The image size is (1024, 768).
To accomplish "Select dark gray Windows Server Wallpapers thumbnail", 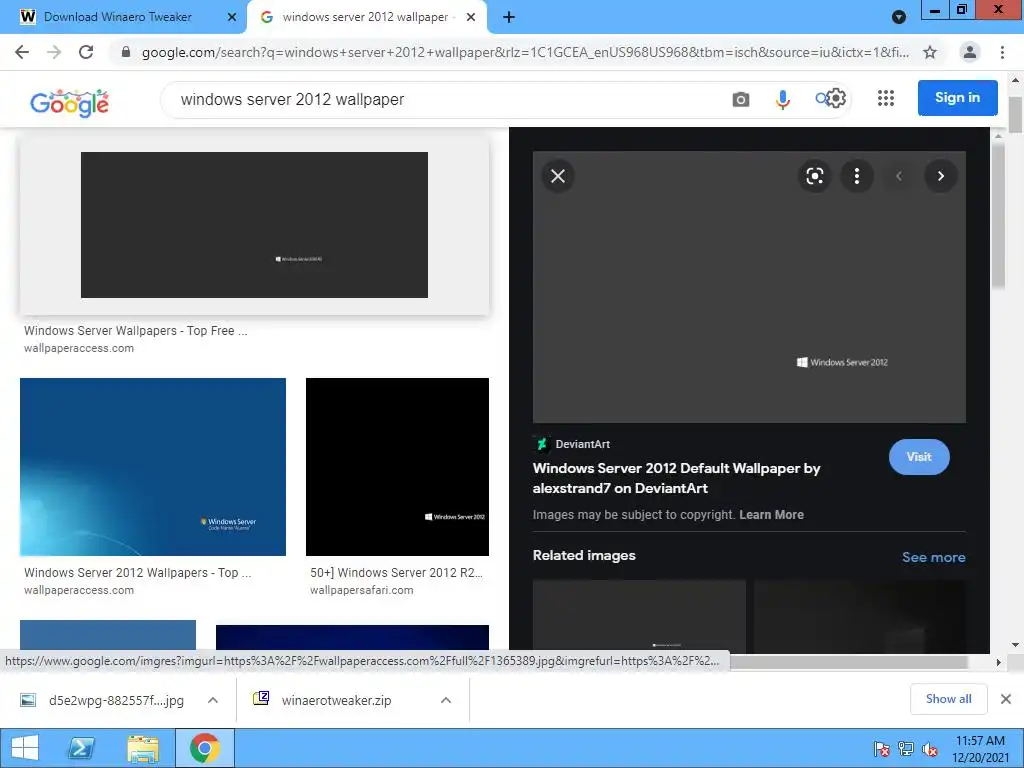I will pyautogui.click(x=254, y=225).
